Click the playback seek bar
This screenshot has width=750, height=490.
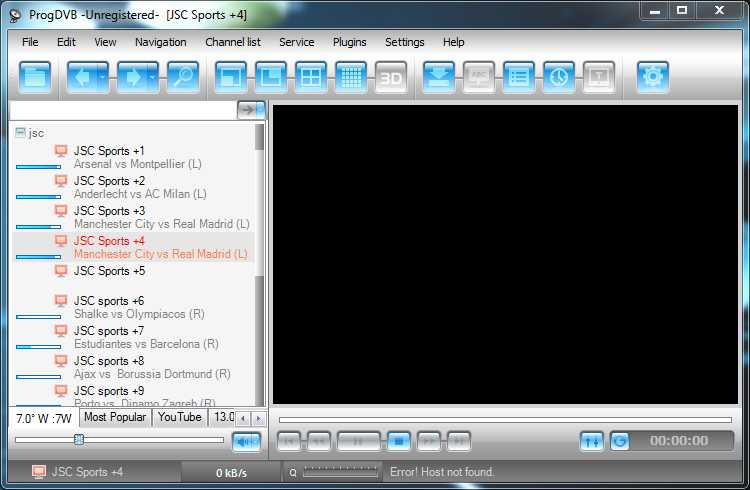click(505, 420)
